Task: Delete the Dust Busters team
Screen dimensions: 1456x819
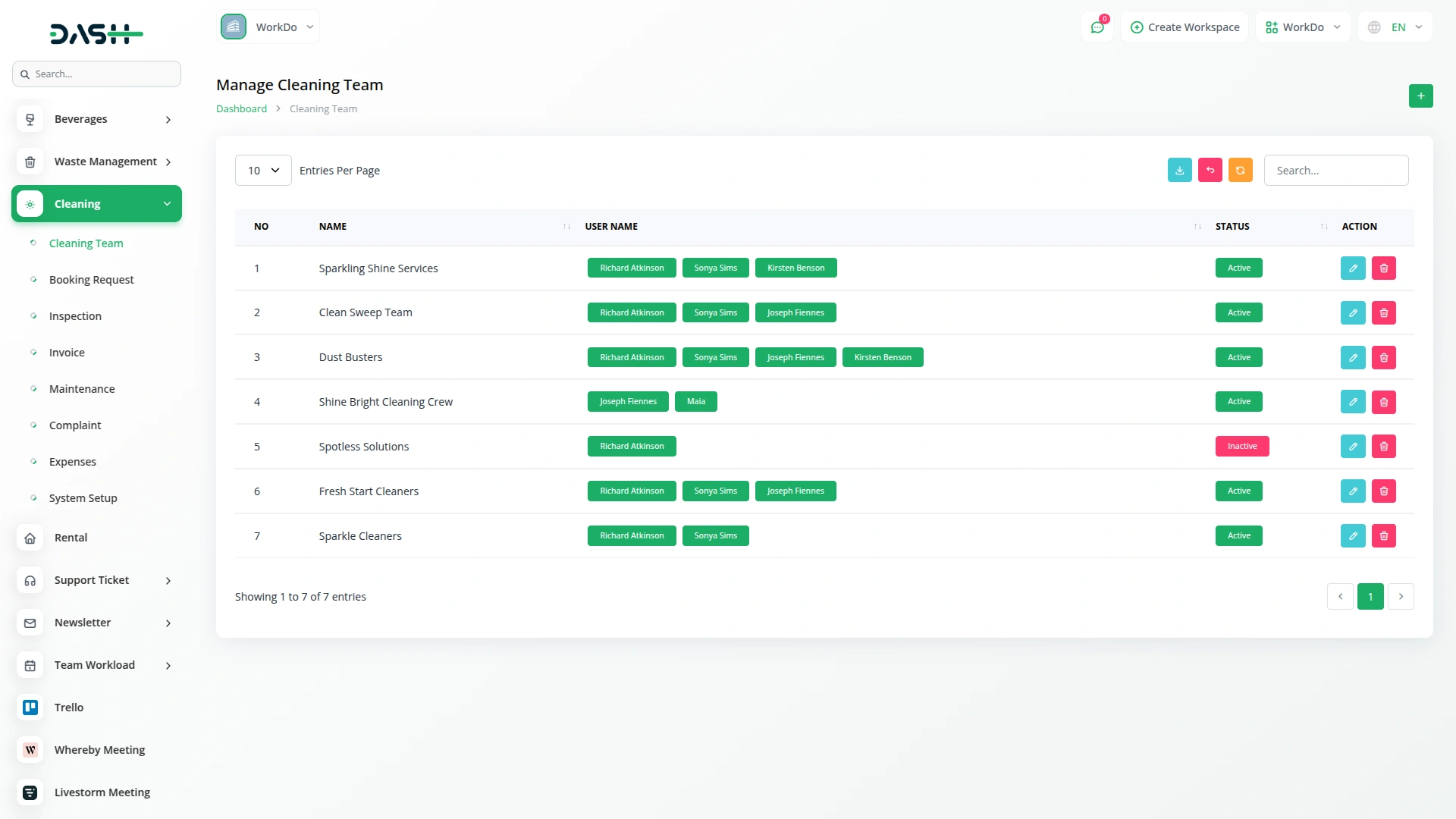Action: point(1383,357)
